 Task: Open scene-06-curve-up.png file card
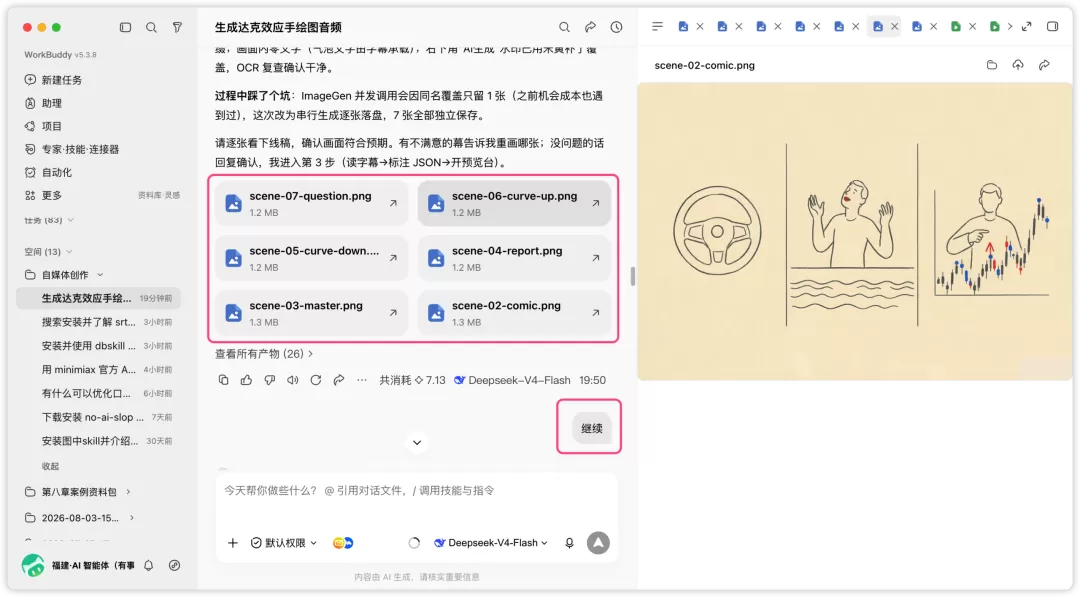click(x=514, y=203)
